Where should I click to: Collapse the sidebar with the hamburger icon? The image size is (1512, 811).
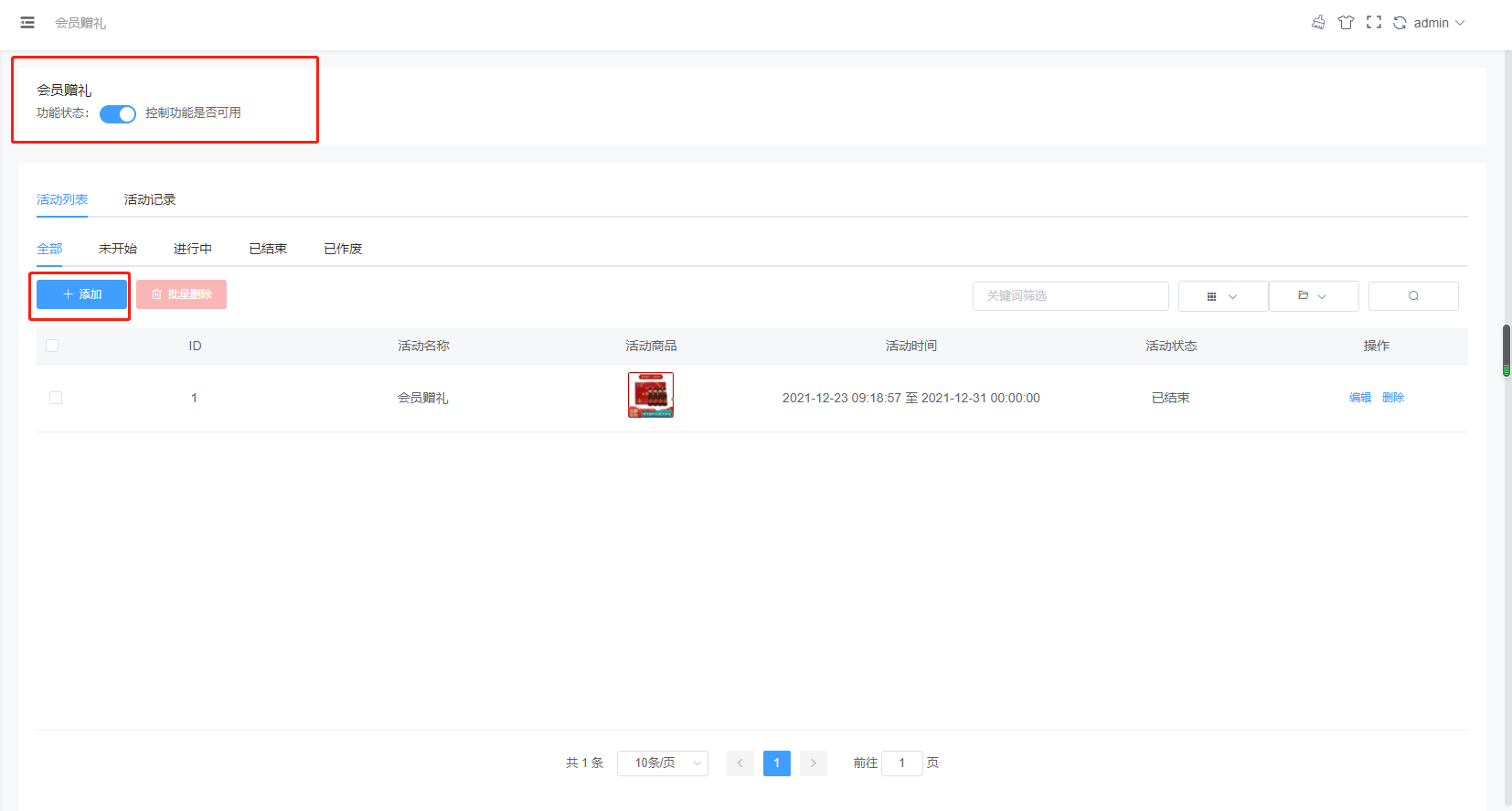coord(27,23)
